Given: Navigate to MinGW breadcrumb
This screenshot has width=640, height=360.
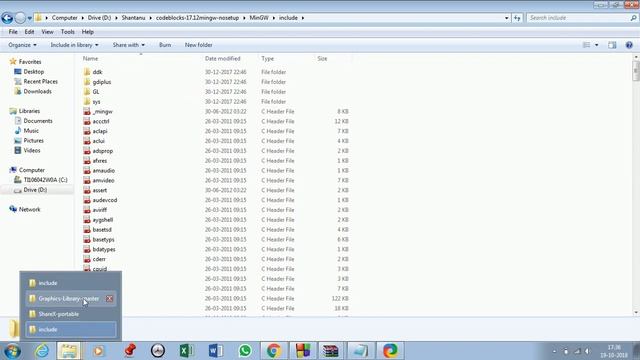Looking at the screenshot, I should point(259,18).
